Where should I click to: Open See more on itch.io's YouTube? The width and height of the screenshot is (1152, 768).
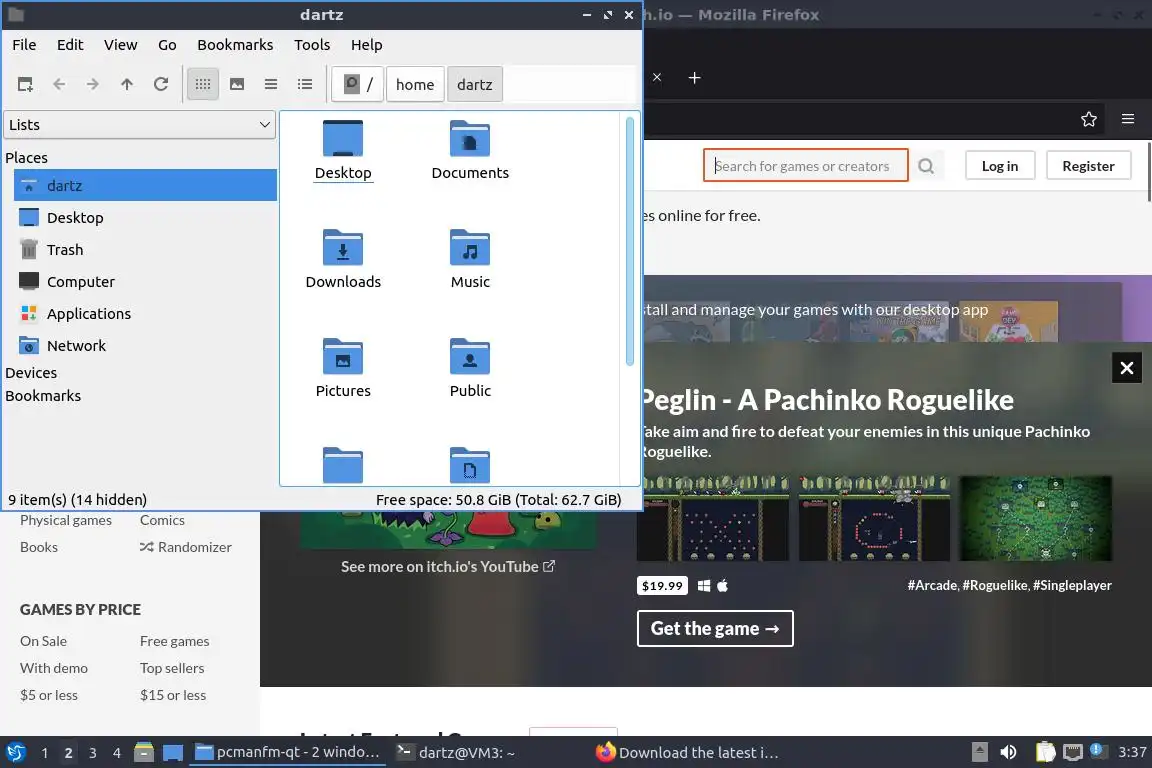[x=447, y=567]
